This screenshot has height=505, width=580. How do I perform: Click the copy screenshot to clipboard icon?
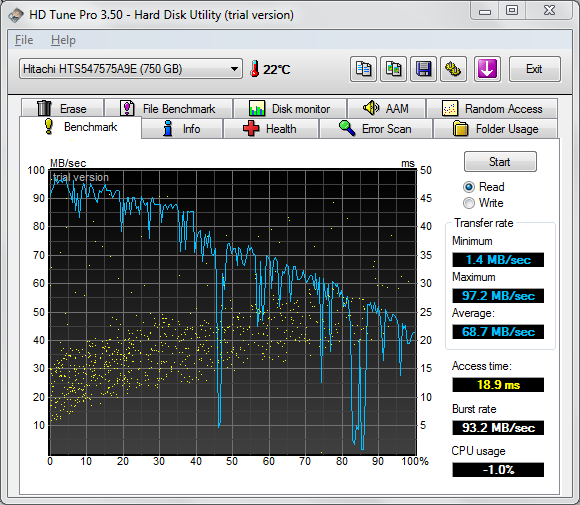[x=394, y=69]
